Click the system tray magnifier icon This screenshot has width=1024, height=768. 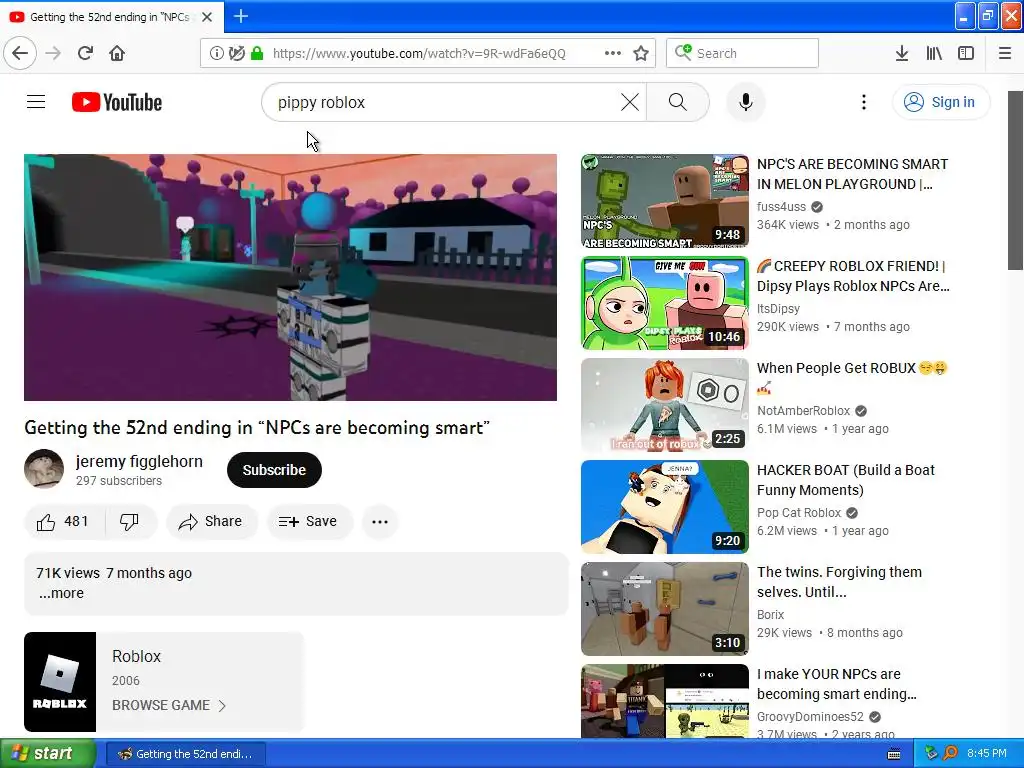coord(951,754)
